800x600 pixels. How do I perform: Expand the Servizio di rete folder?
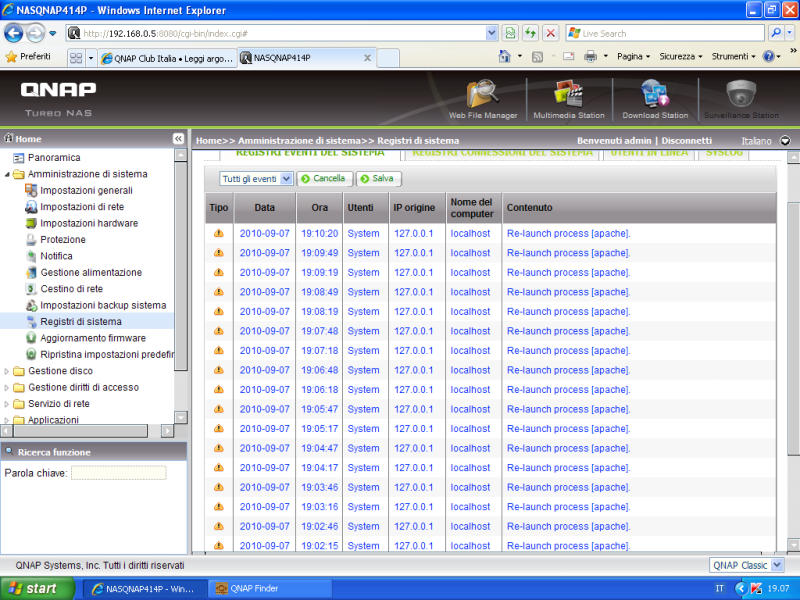(8, 404)
